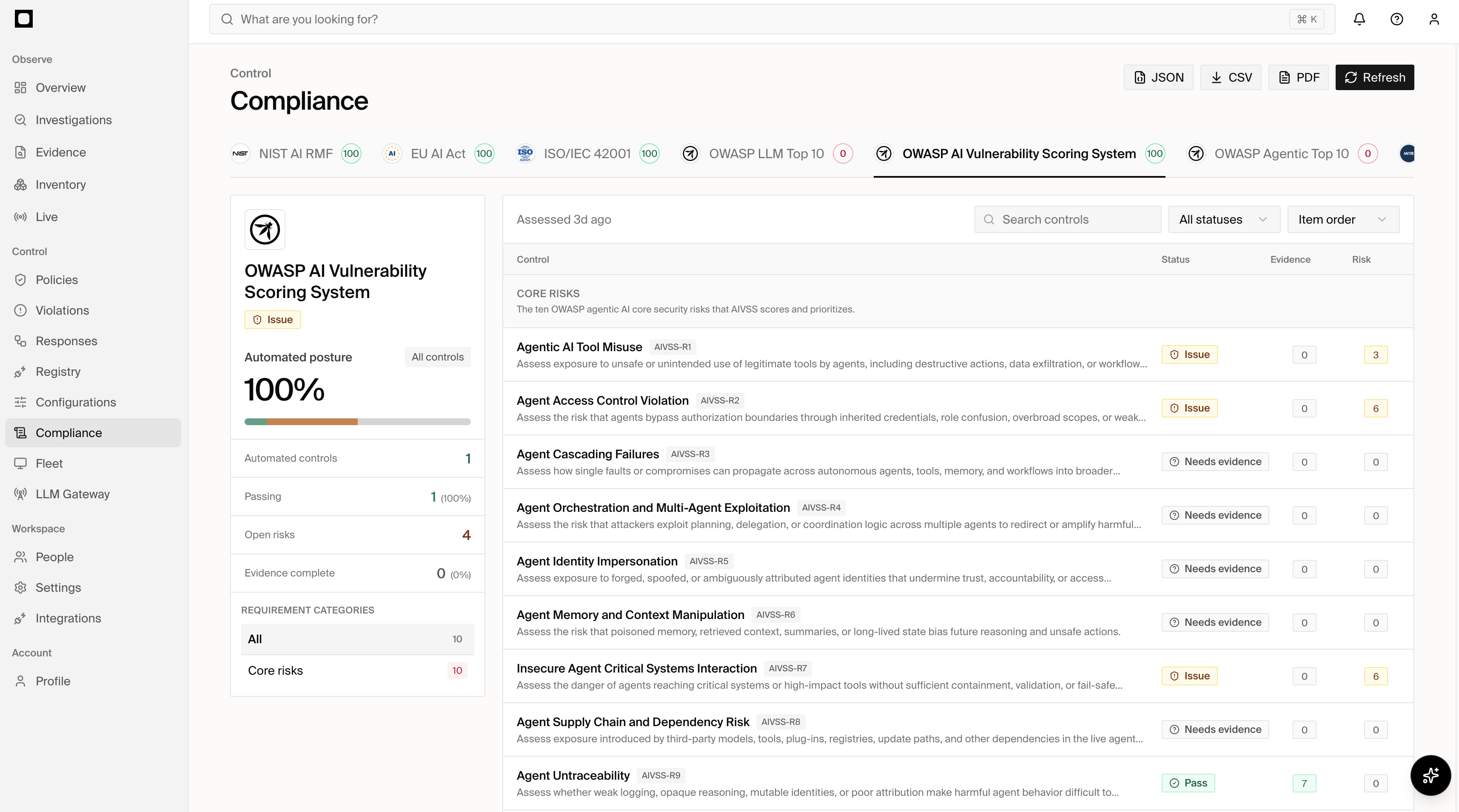The width and height of the screenshot is (1459, 812).
Task: Switch to OWASP LLM Top 10 tab
Action: 767,153
